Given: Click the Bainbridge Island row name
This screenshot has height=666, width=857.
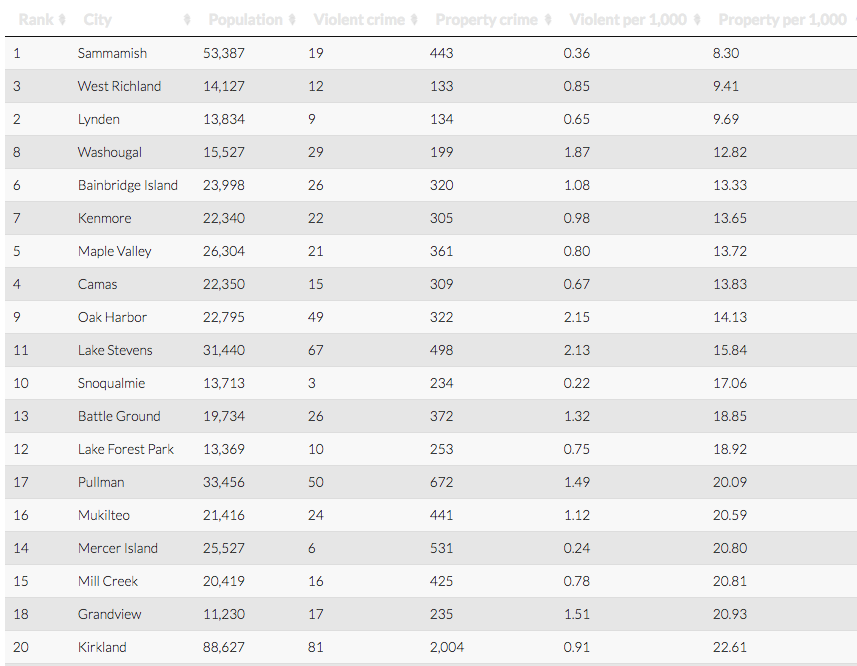Looking at the screenshot, I should (x=127, y=185).
